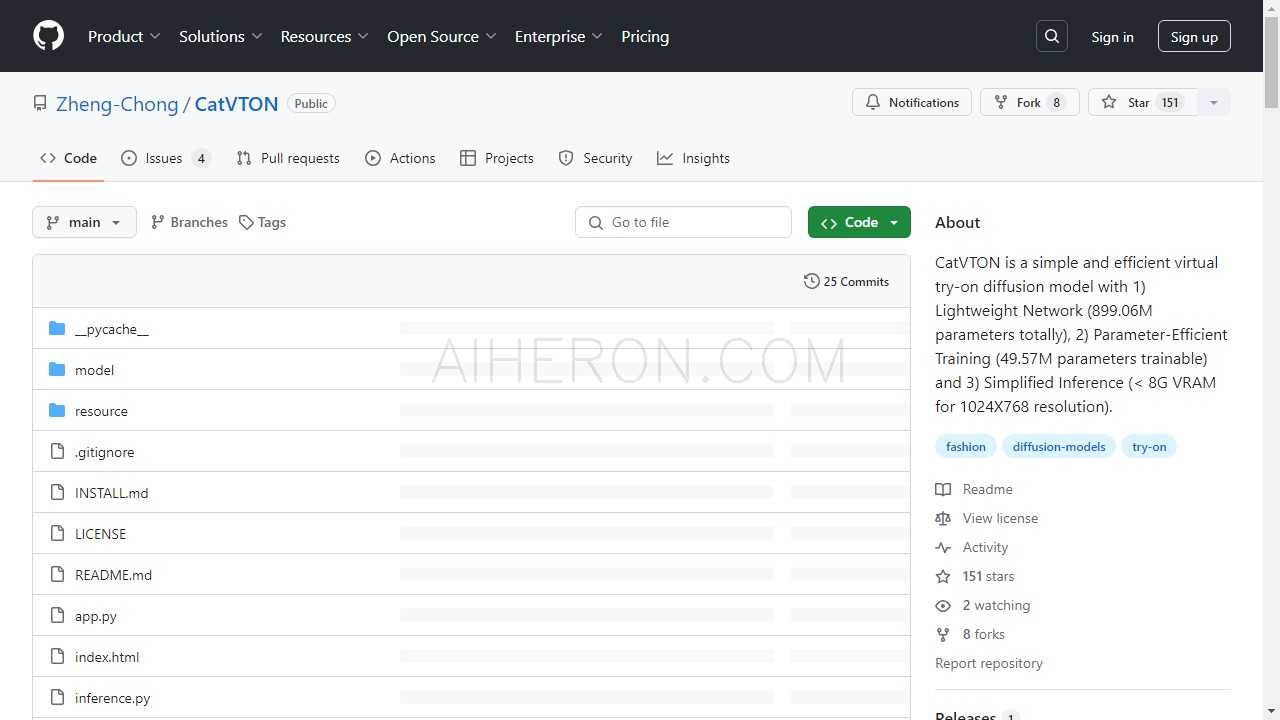
Task: Expand the main branch selector
Action: 84,222
